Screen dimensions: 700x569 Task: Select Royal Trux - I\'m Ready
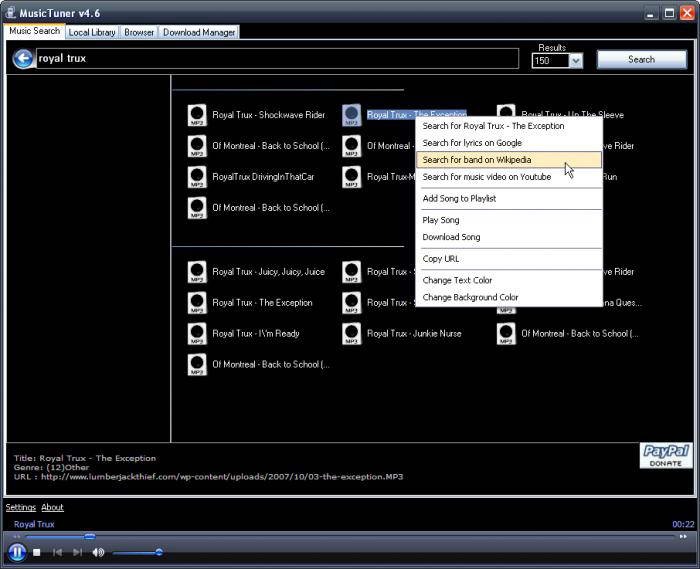(255, 334)
